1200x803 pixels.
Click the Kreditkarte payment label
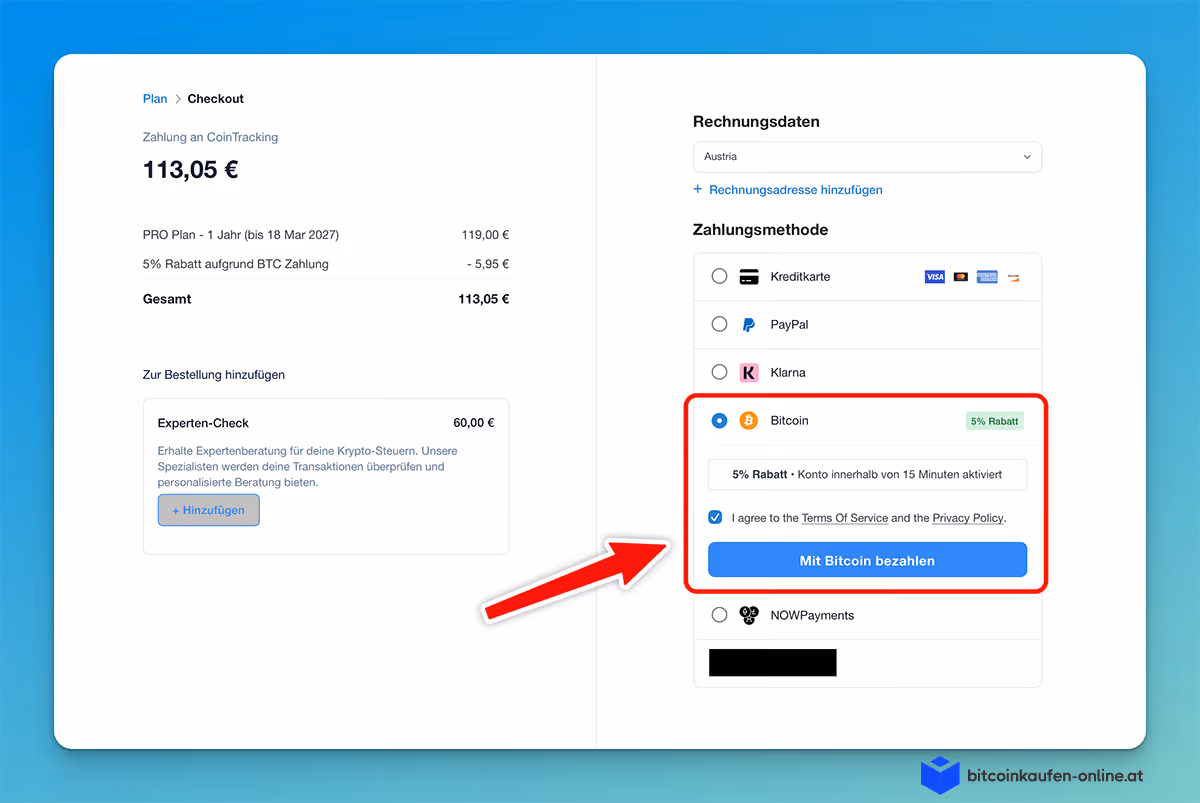(800, 277)
